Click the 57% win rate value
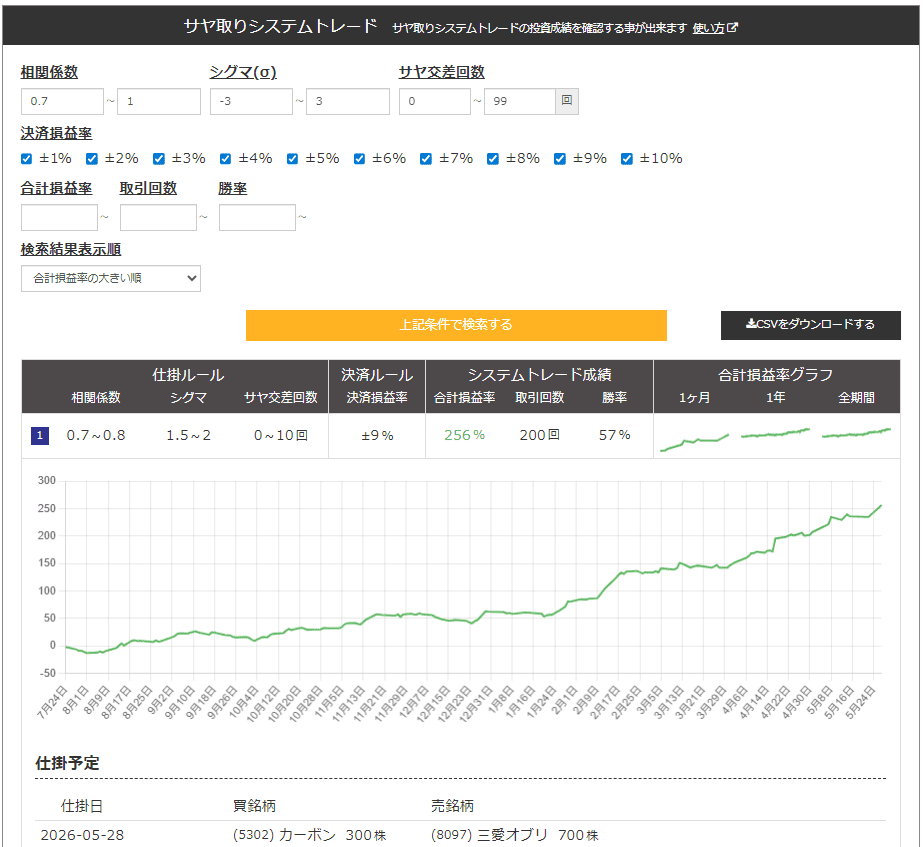This screenshot has height=847, width=923. 615,436
